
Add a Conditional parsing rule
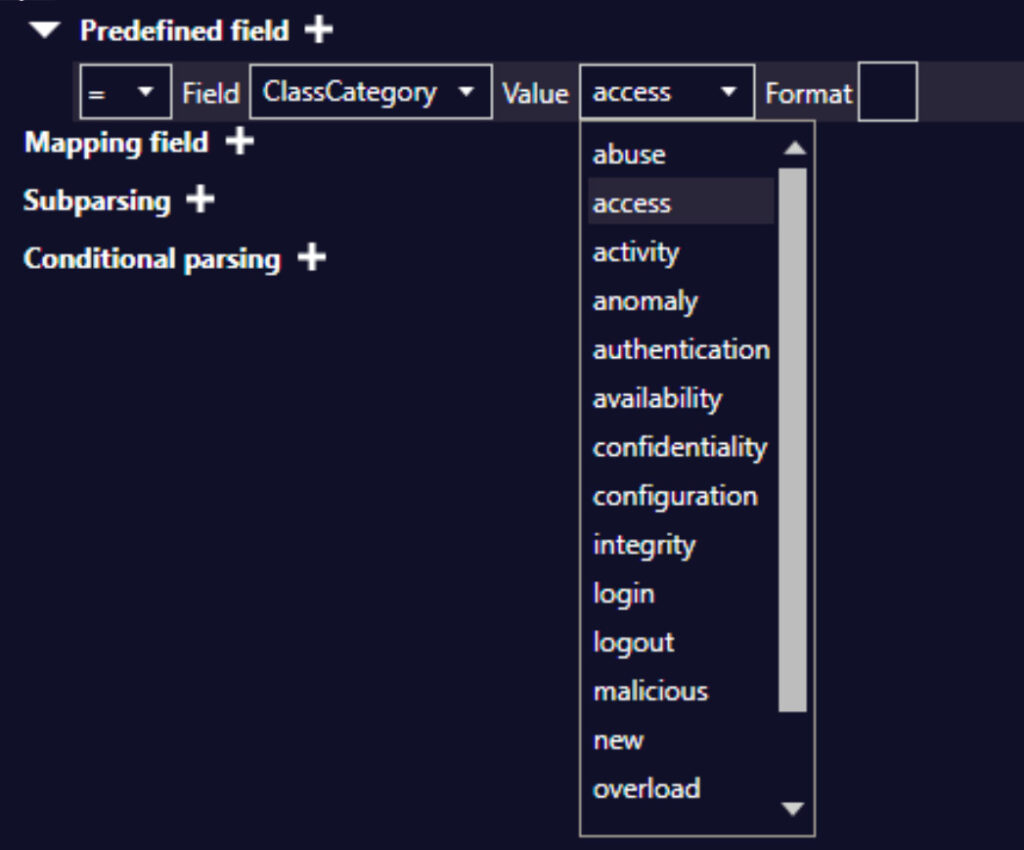coord(312,257)
